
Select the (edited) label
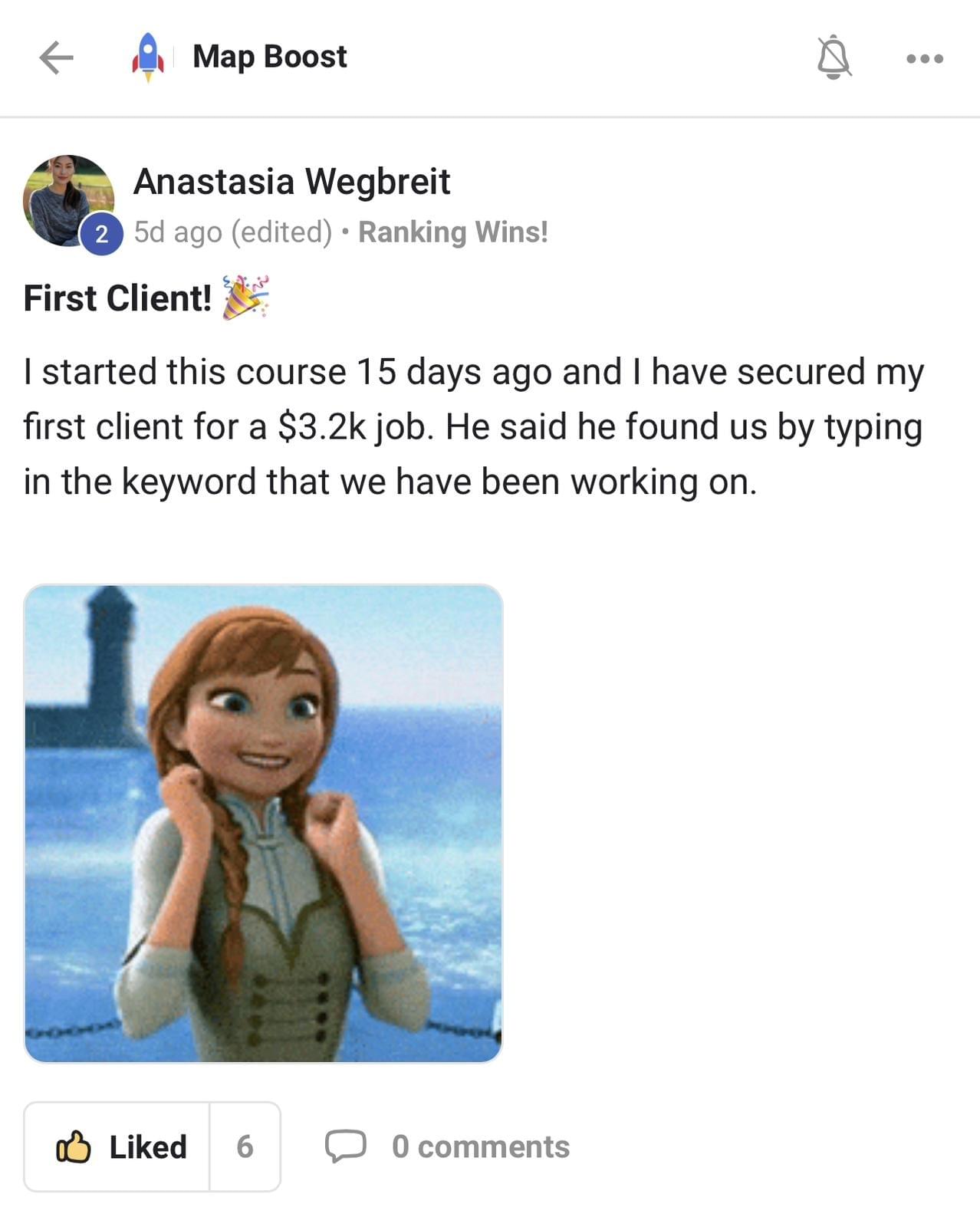281,232
